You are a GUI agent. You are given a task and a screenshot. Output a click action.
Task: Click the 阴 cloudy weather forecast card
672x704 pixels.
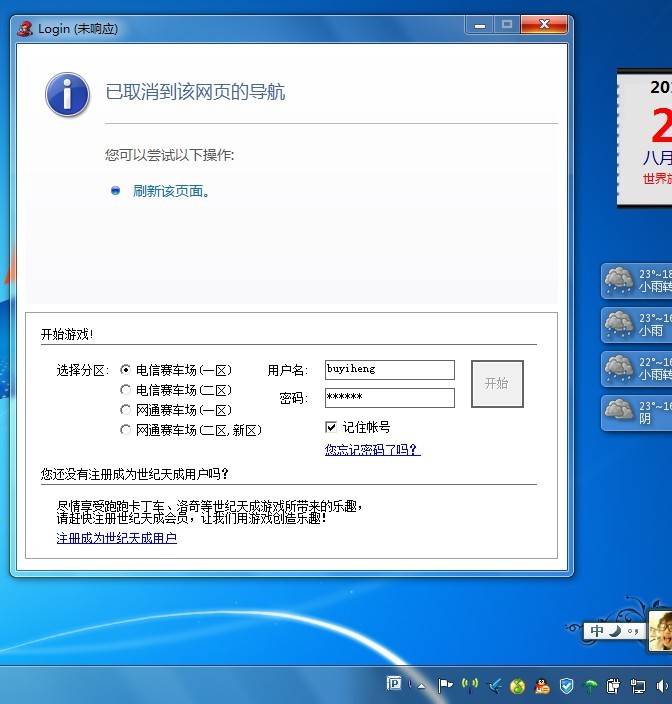click(637, 413)
